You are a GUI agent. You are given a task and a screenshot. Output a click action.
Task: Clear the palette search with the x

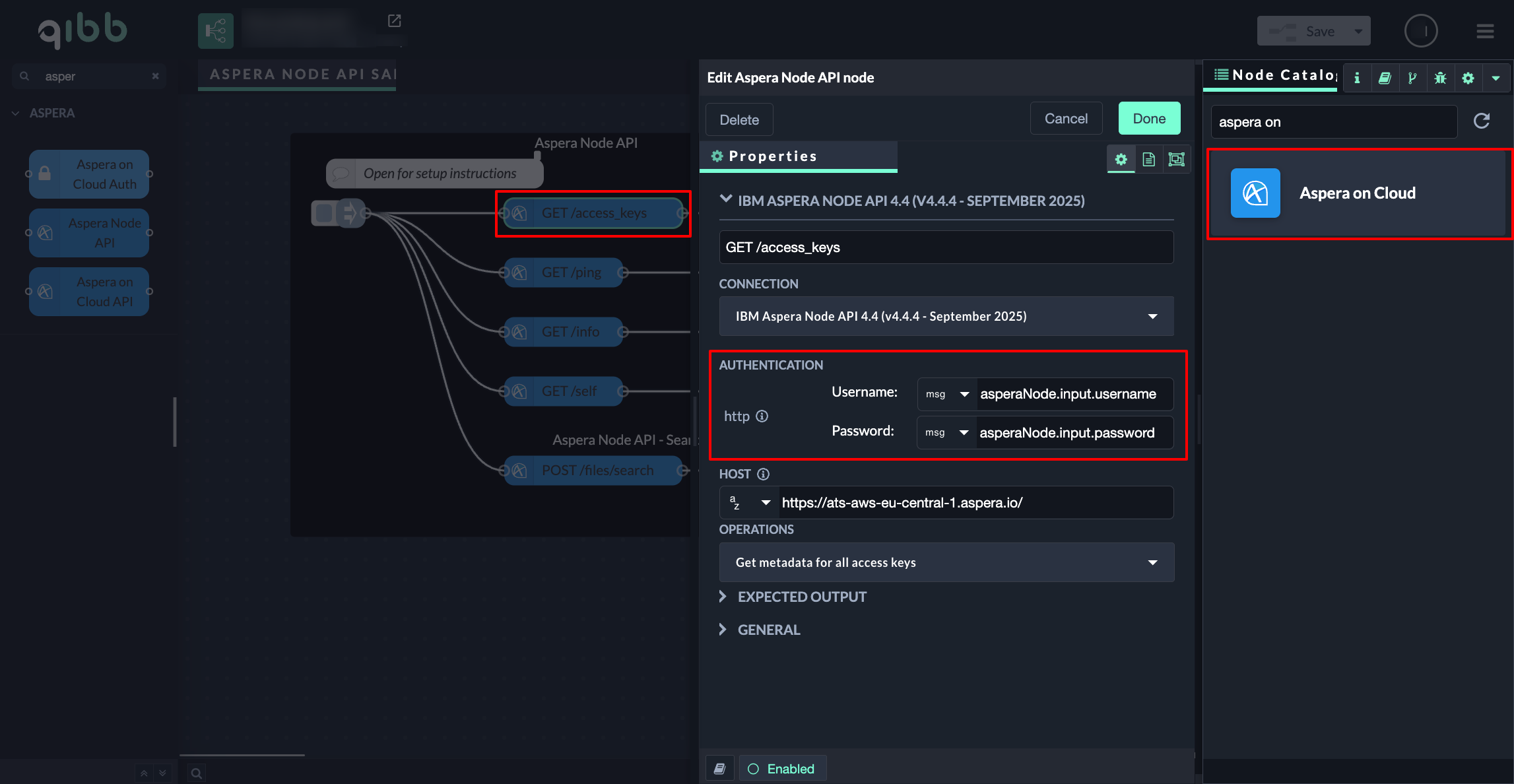click(x=155, y=76)
